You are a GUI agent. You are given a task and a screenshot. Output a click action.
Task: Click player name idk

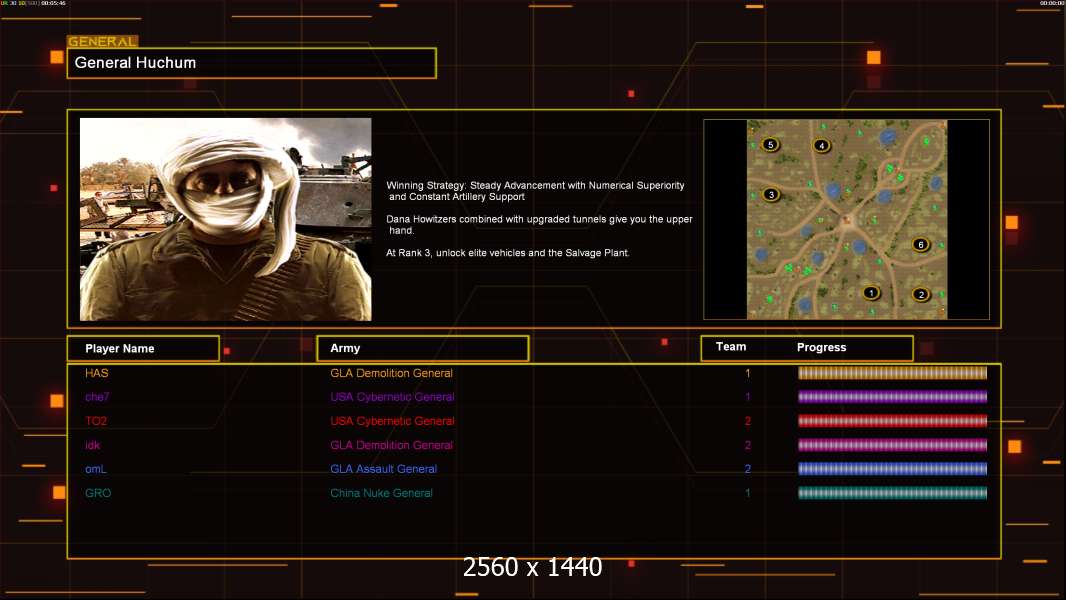pyautogui.click(x=92, y=445)
